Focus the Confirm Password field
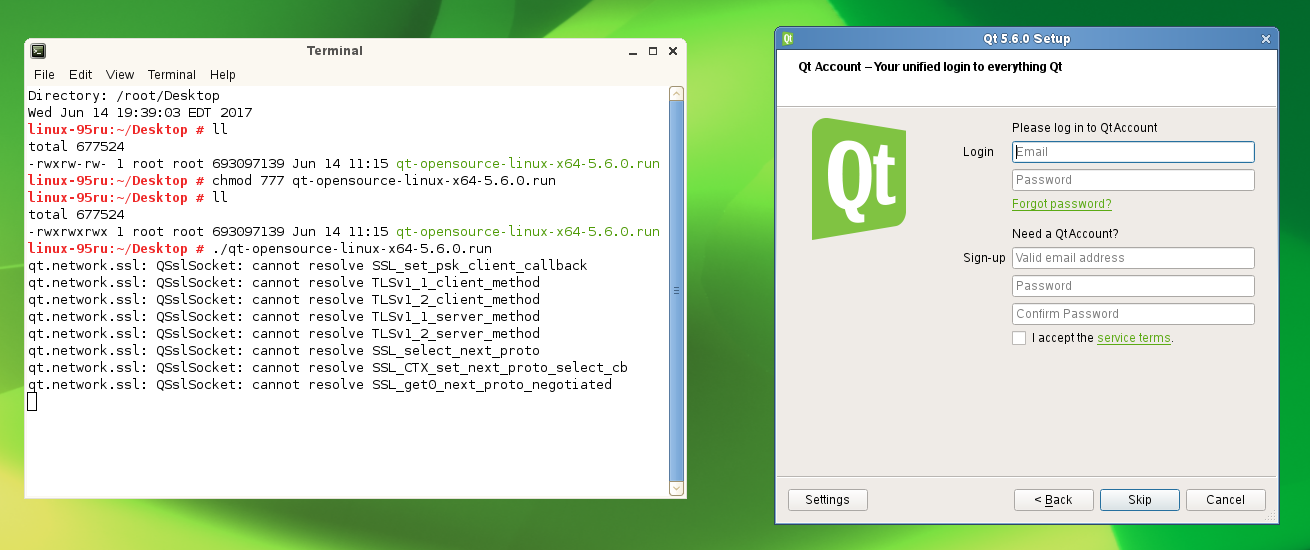1310x550 pixels. coord(1133,314)
